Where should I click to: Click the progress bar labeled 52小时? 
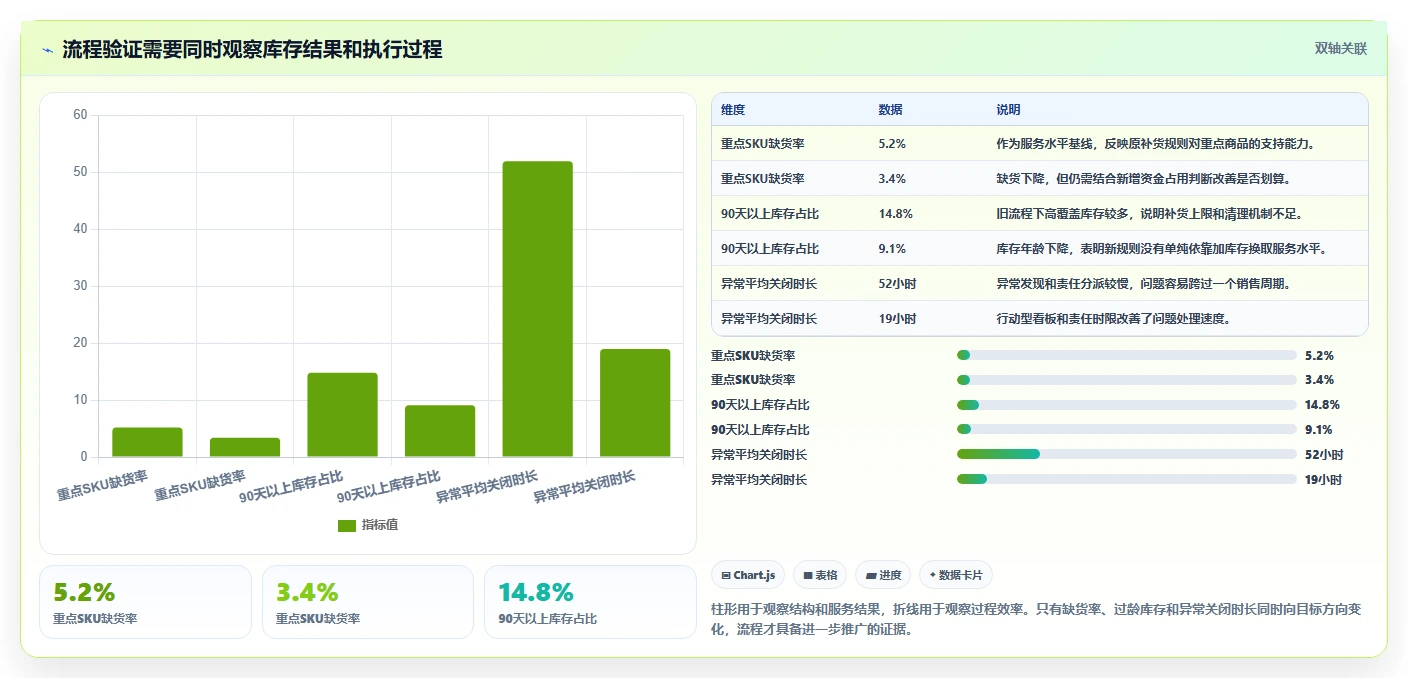pos(1127,454)
